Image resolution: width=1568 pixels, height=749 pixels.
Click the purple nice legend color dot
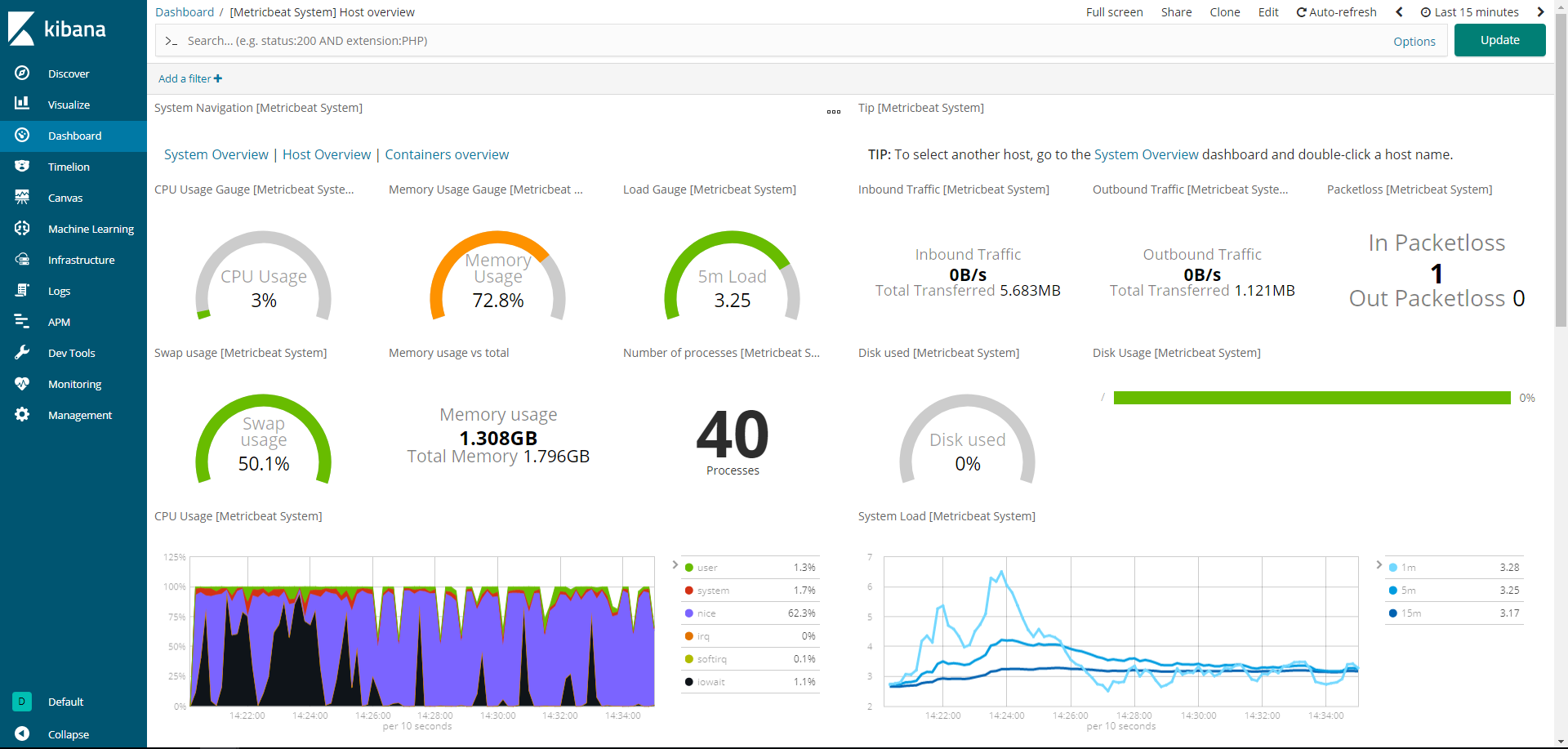click(688, 613)
